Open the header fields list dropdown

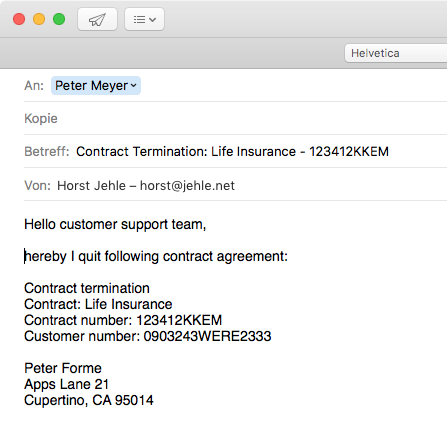click(x=144, y=19)
